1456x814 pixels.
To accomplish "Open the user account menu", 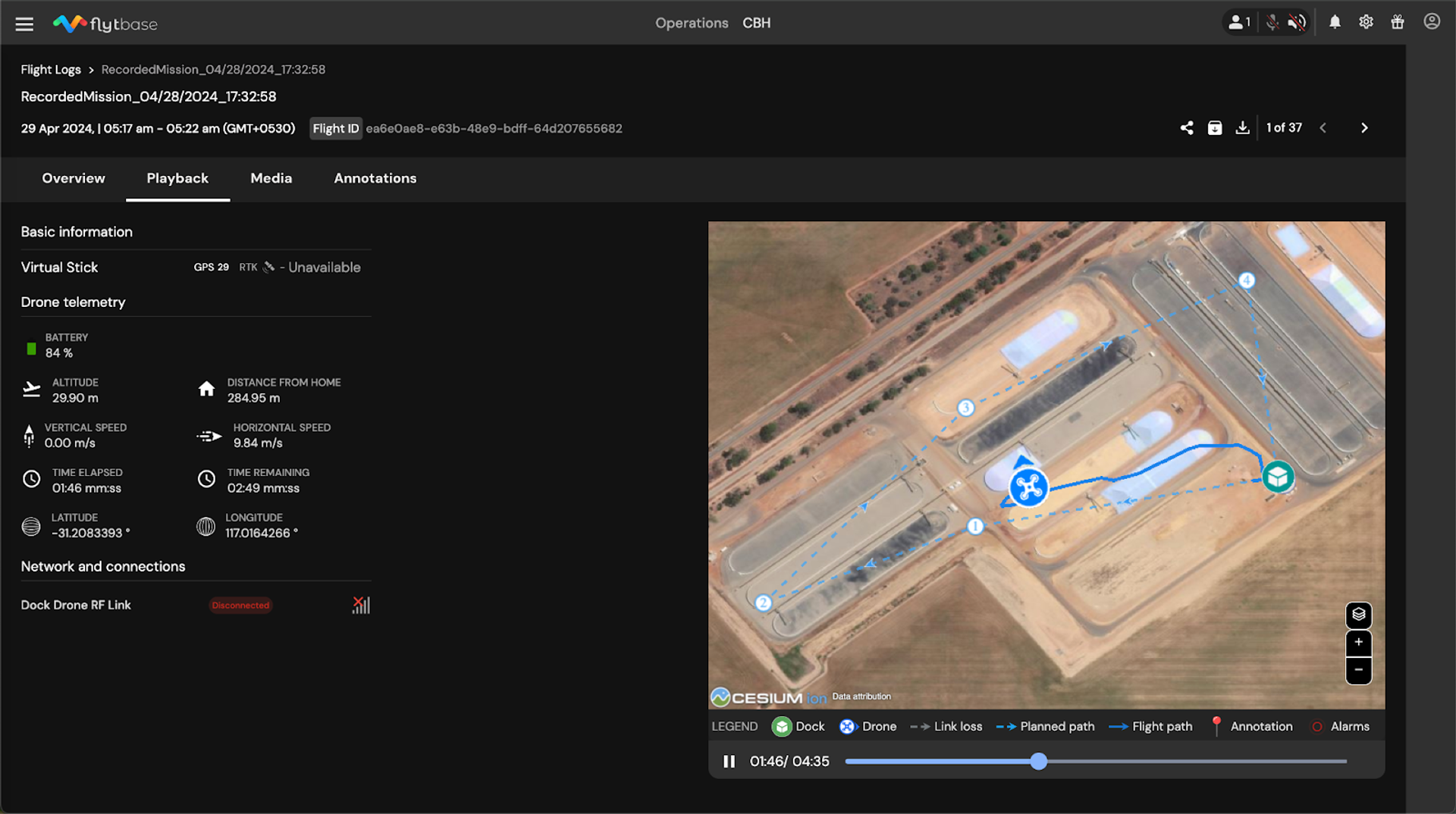I will [1432, 21].
